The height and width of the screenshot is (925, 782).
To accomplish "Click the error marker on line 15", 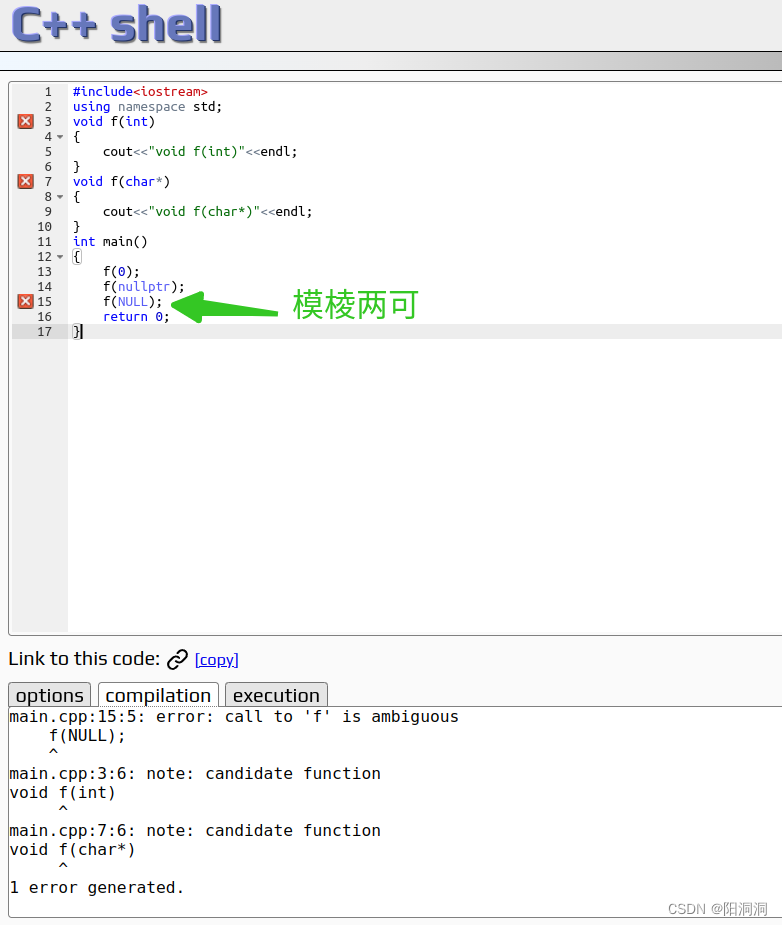I will click(x=25, y=301).
